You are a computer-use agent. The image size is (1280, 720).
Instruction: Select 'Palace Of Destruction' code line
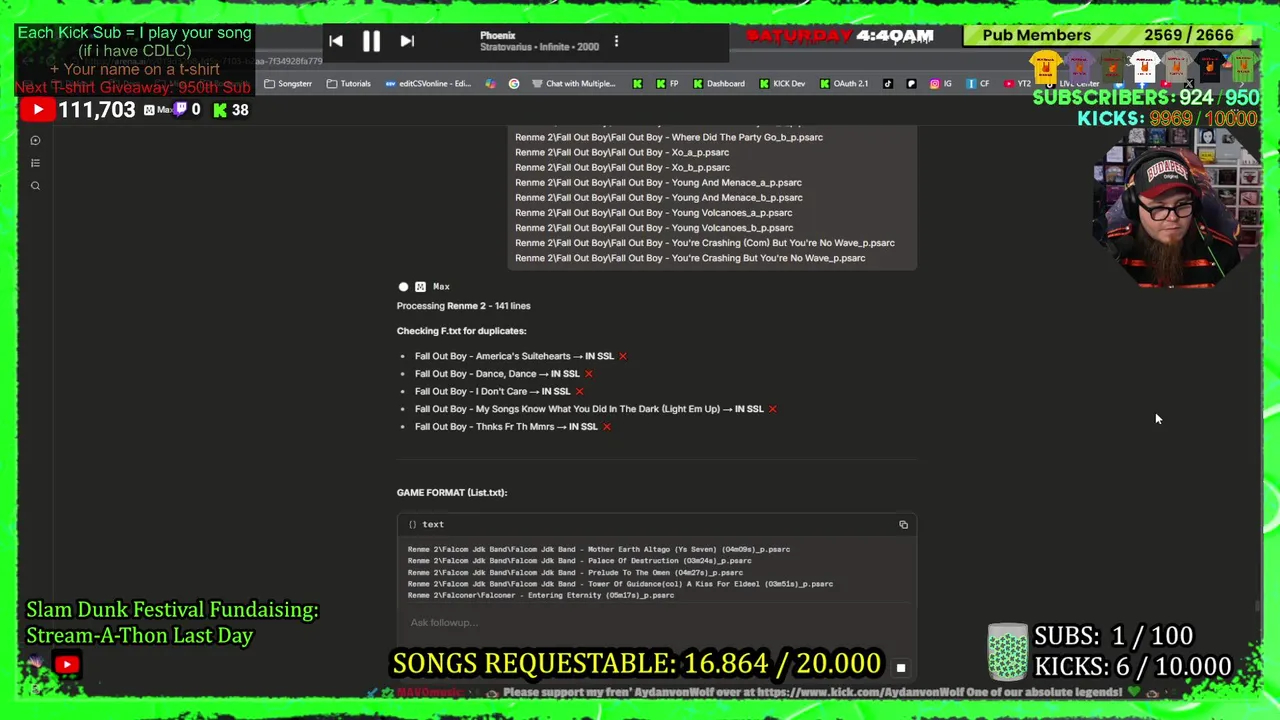pyautogui.click(x=580, y=561)
